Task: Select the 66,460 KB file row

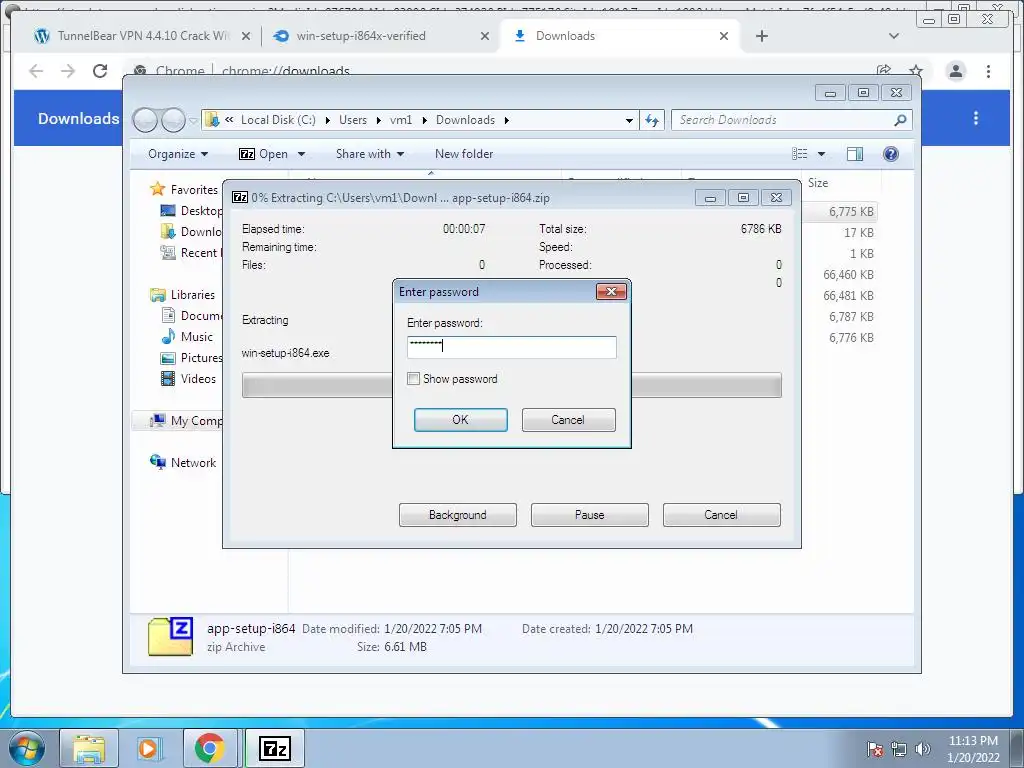Action: [848, 275]
